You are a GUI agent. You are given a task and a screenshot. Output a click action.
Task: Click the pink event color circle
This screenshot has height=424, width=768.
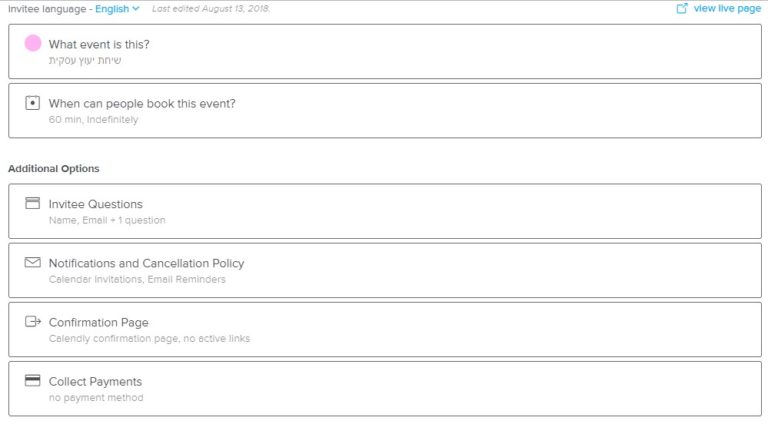click(33, 43)
